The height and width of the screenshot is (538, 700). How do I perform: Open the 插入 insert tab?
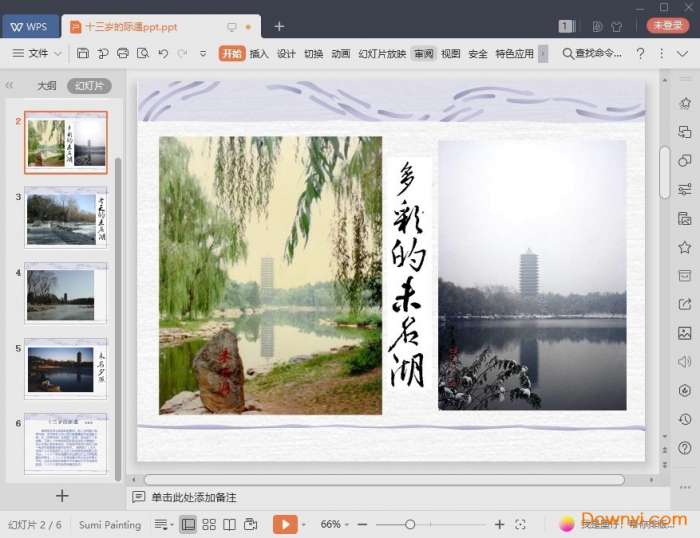click(x=259, y=53)
